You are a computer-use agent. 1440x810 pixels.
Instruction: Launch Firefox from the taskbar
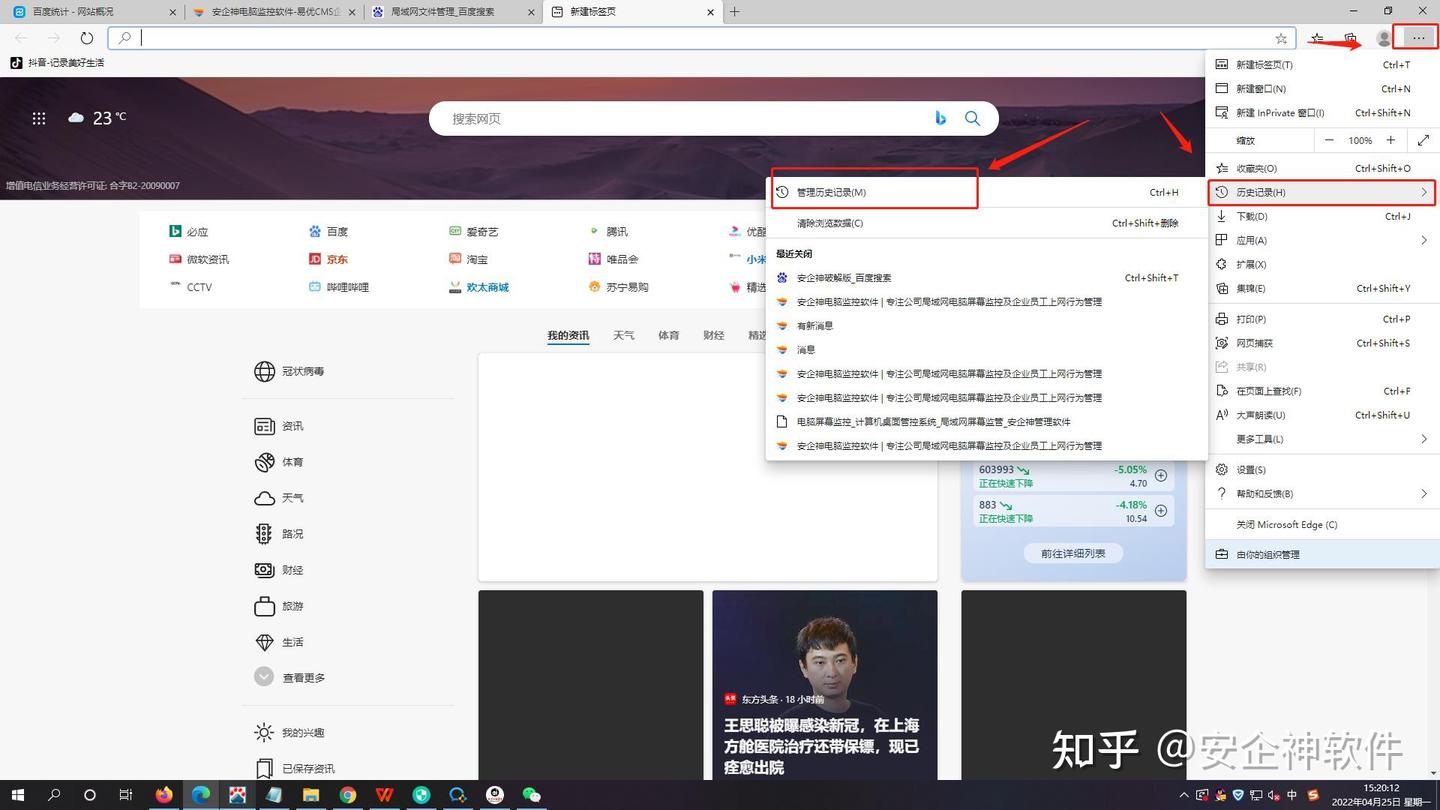(x=164, y=796)
